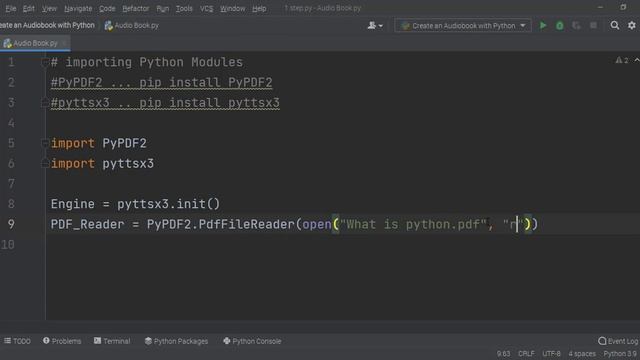Click the string "What is python.pdf"
640x360 pixels.
coord(413,224)
